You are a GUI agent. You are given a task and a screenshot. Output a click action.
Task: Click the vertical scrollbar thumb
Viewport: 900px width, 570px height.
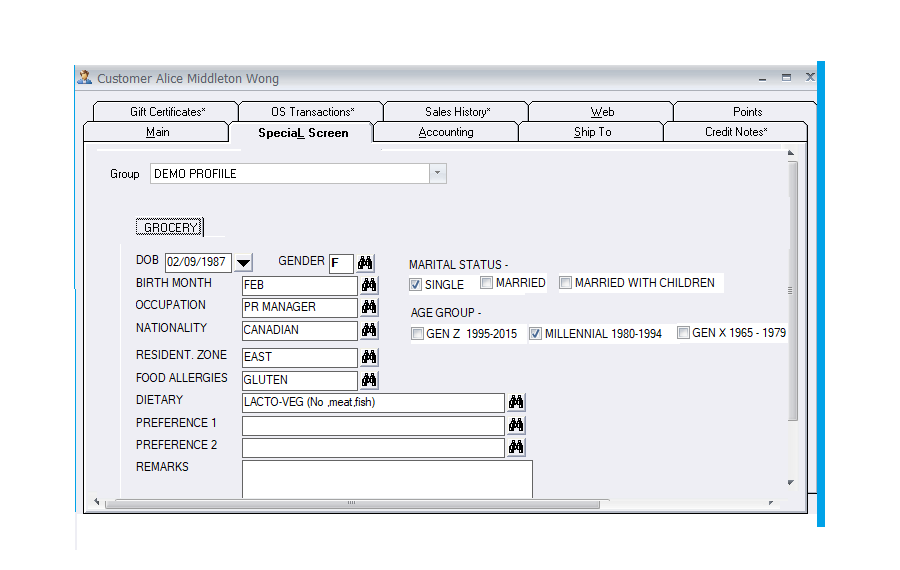[793, 291]
